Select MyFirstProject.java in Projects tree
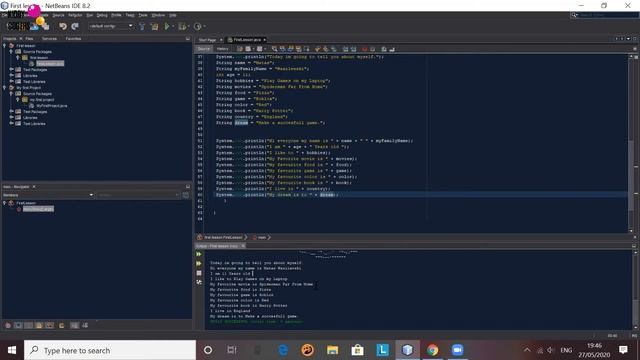 (51, 106)
